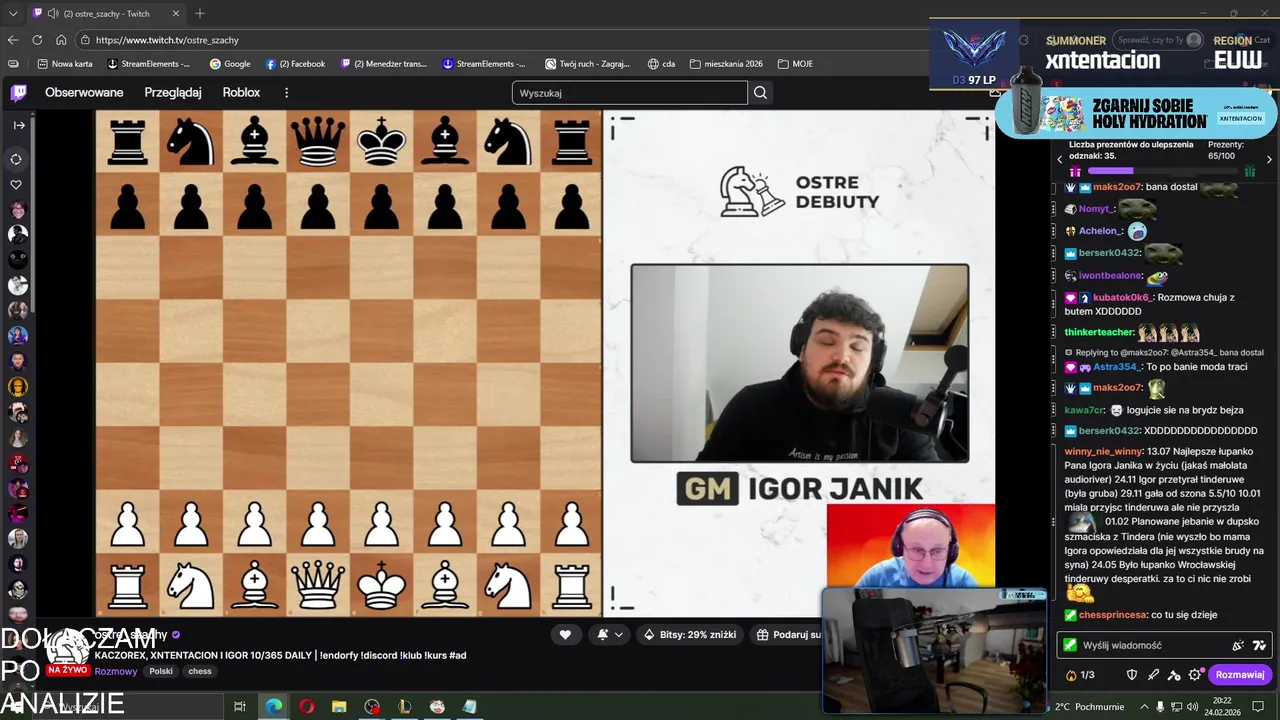Click white queen on chessboard
This screenshot has height=720, width=1280.
pos(318,585)
